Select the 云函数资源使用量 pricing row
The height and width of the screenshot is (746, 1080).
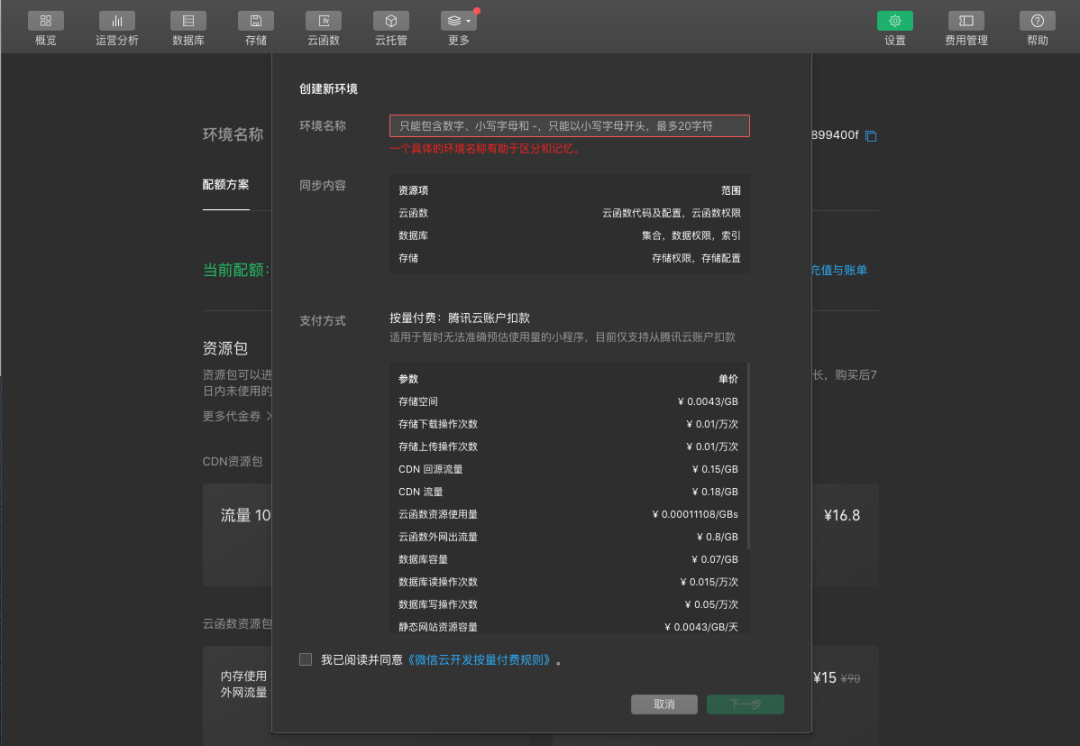click(568, 514)
